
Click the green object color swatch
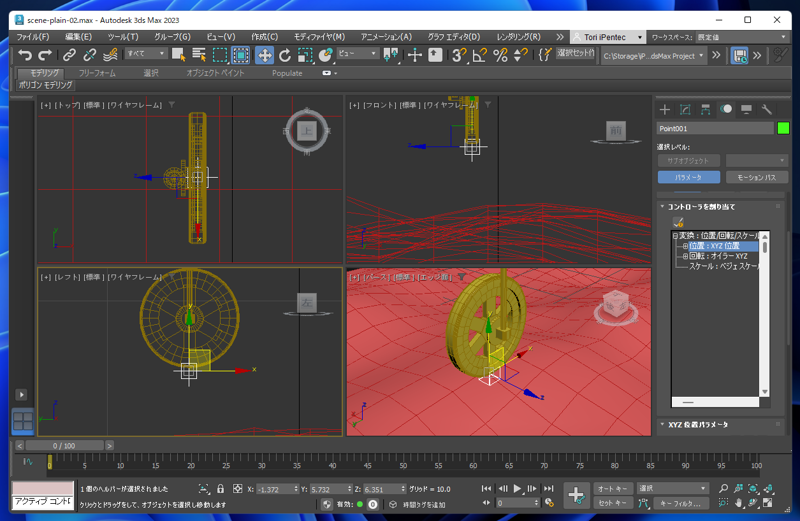pos(783,128)
